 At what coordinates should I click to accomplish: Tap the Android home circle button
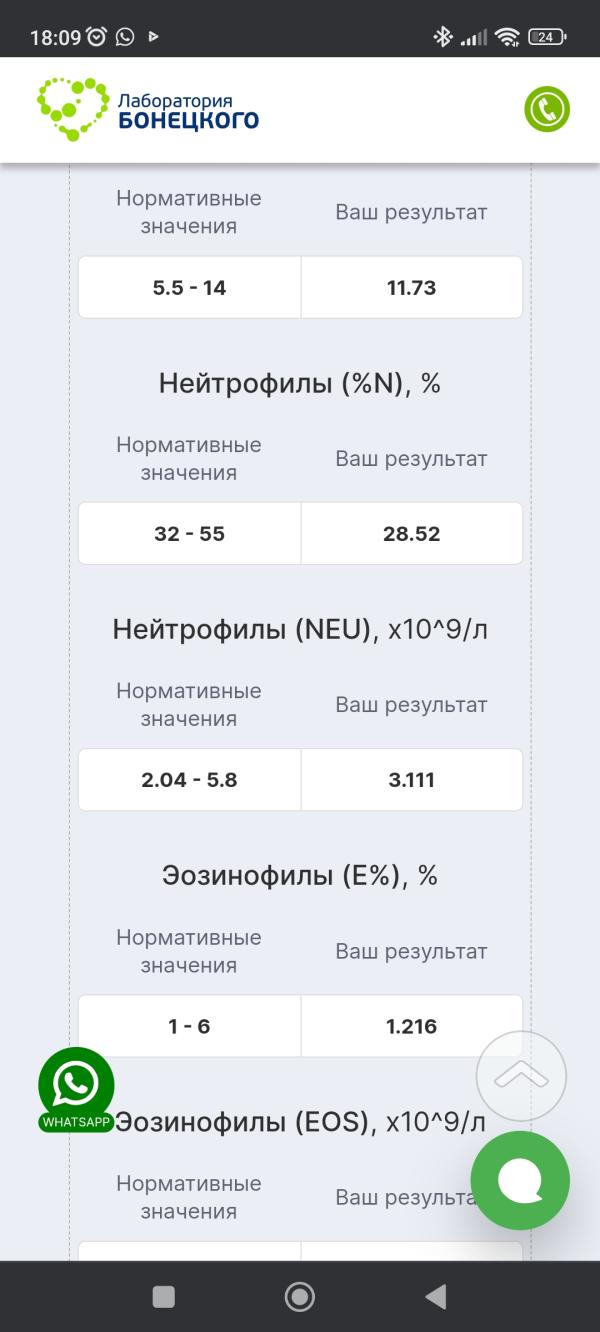[x=300, y=1297]
